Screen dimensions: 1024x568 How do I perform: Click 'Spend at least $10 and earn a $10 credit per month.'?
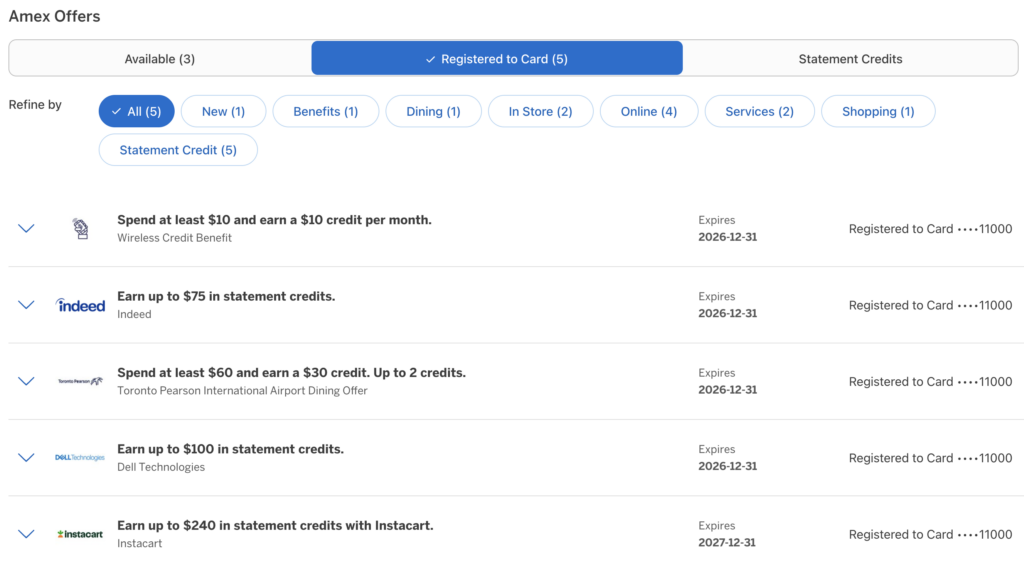pyautogui.click(x=274, y=220)
